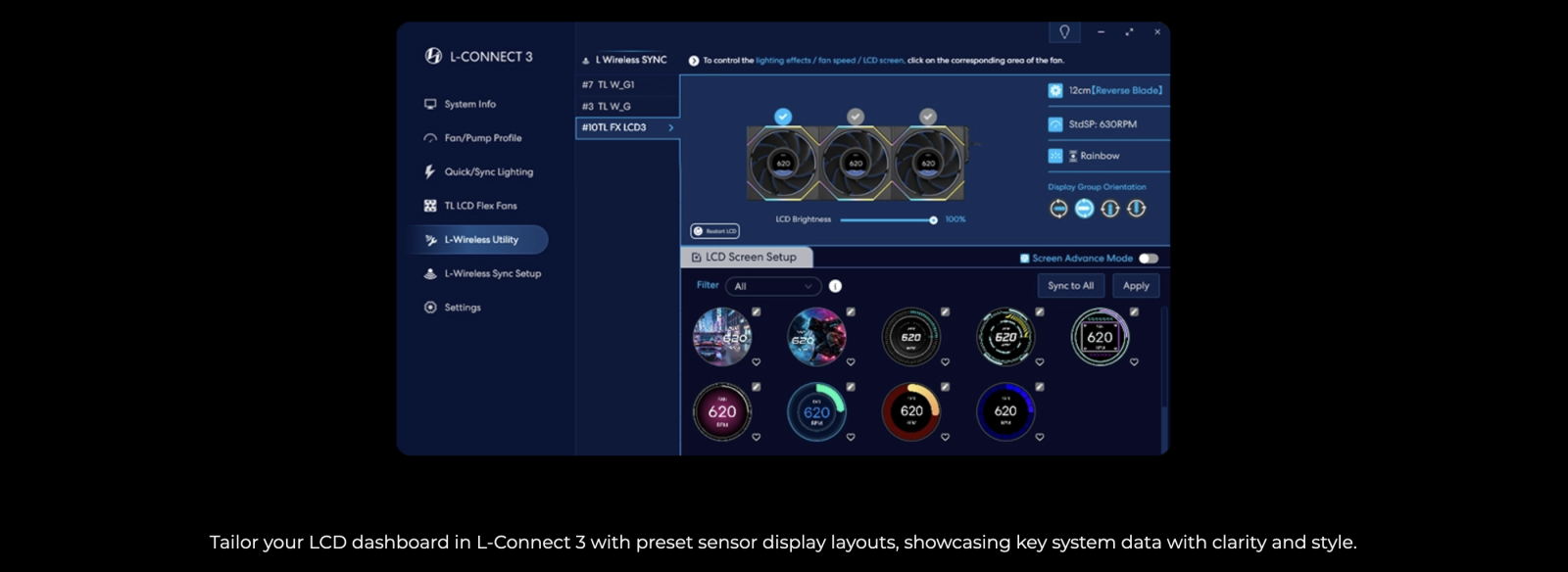Select the green-arc 620 preset thumbnail
Viewport: 1568px width, 572px height.
pyautogui.click(x=816, y=411)
